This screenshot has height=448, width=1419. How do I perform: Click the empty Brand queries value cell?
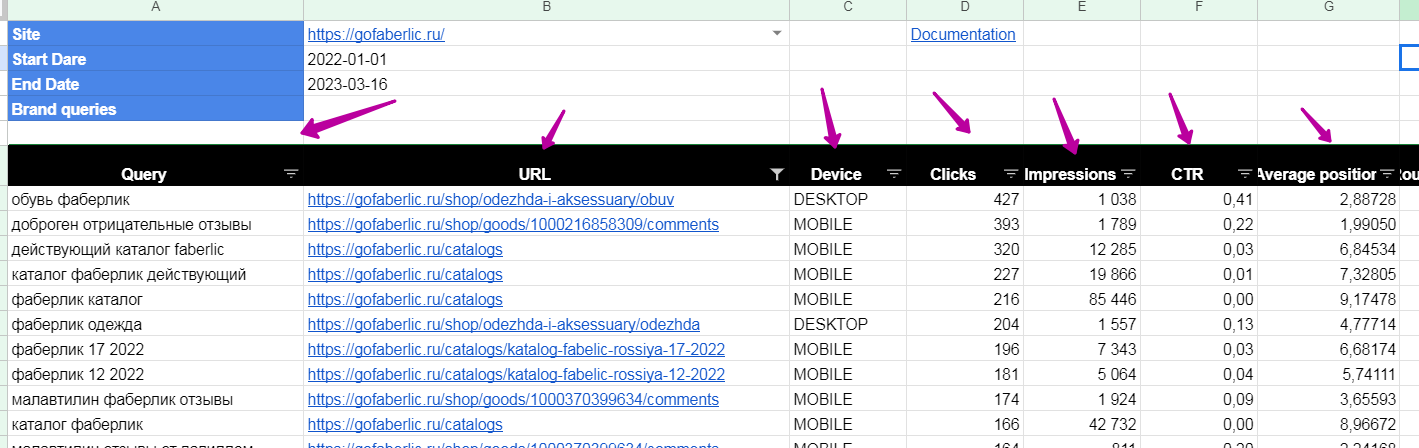(x=546, y=109)
